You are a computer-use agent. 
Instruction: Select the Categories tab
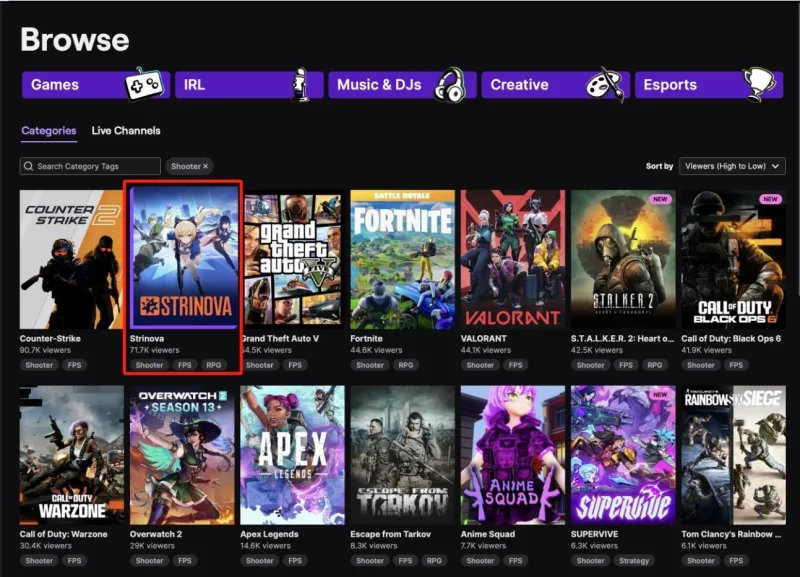(48, 131)
